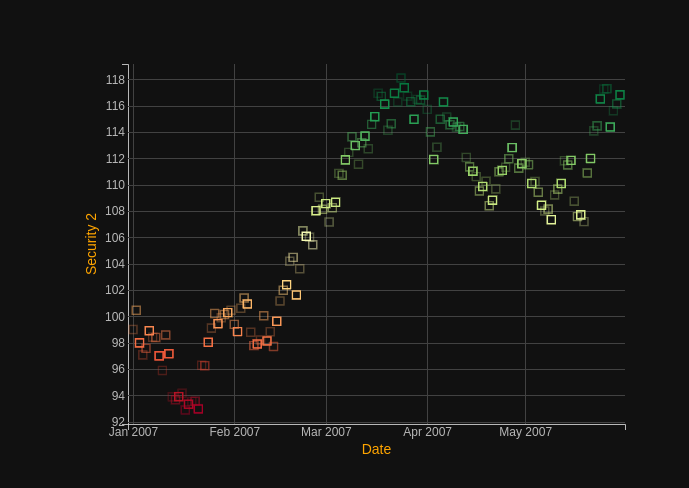The height and width of the screenshot is (488, 689).
Task: Select the May 2007 tick label
Action: pyautogui.click(x=525, y=432)
